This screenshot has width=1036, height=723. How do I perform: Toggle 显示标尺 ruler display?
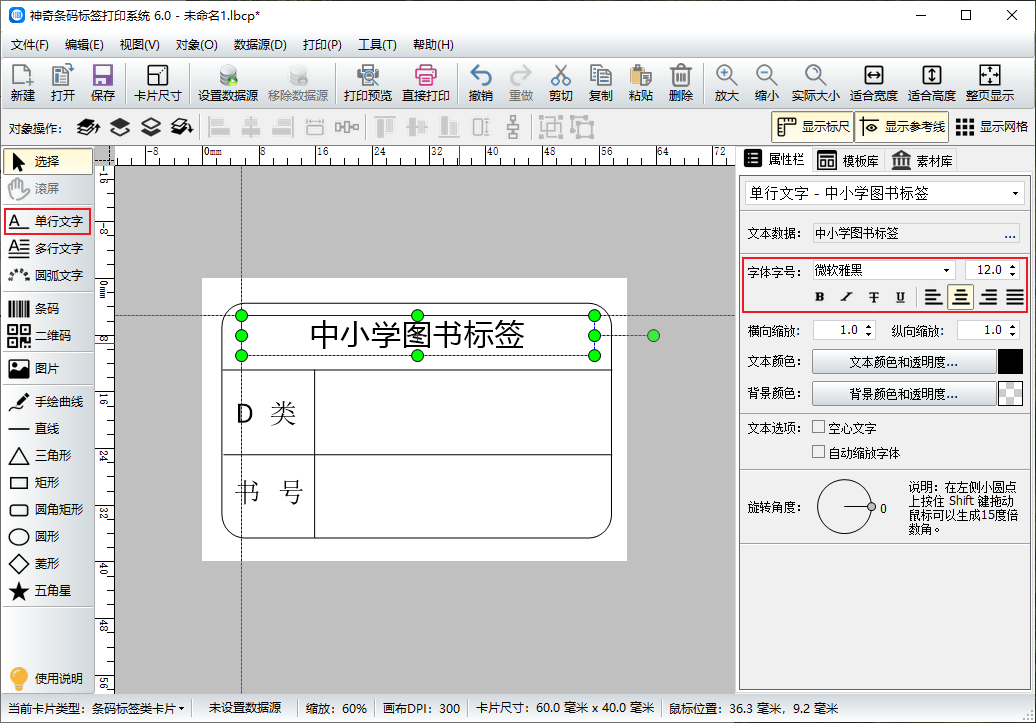pos(813,127)
